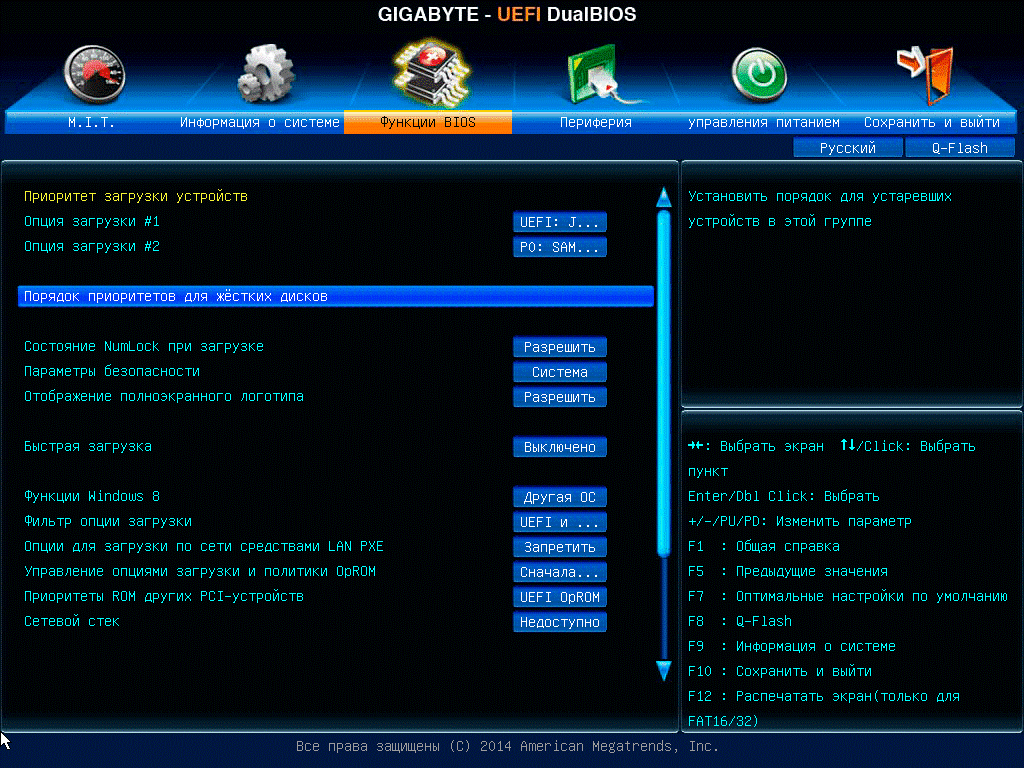Screen dimensions: 1024x768
Task: Select Состояние NumLock при загрузке label
Action: pos(144,346)
